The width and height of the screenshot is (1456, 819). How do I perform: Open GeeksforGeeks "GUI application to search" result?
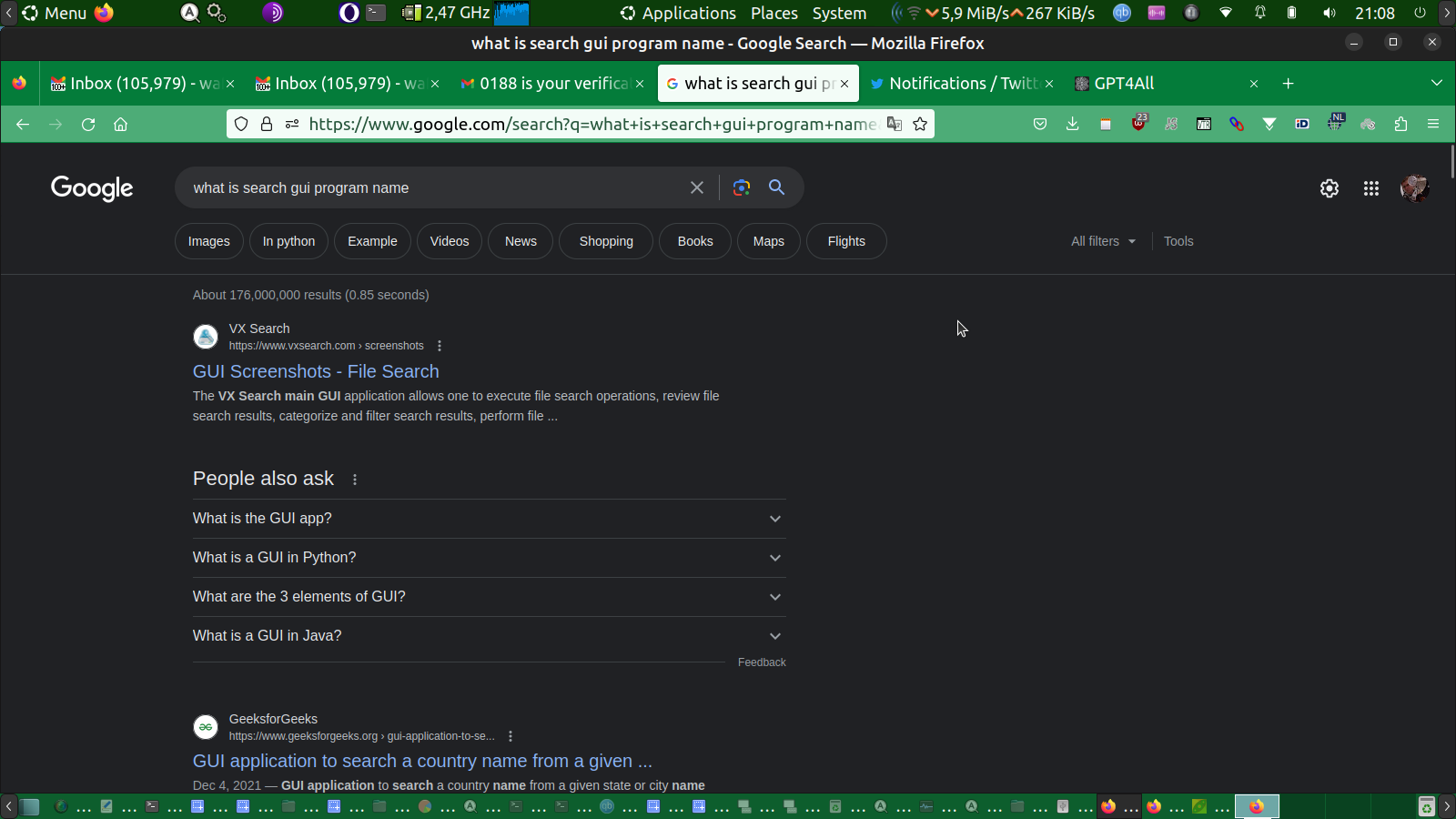click(422, 761)
